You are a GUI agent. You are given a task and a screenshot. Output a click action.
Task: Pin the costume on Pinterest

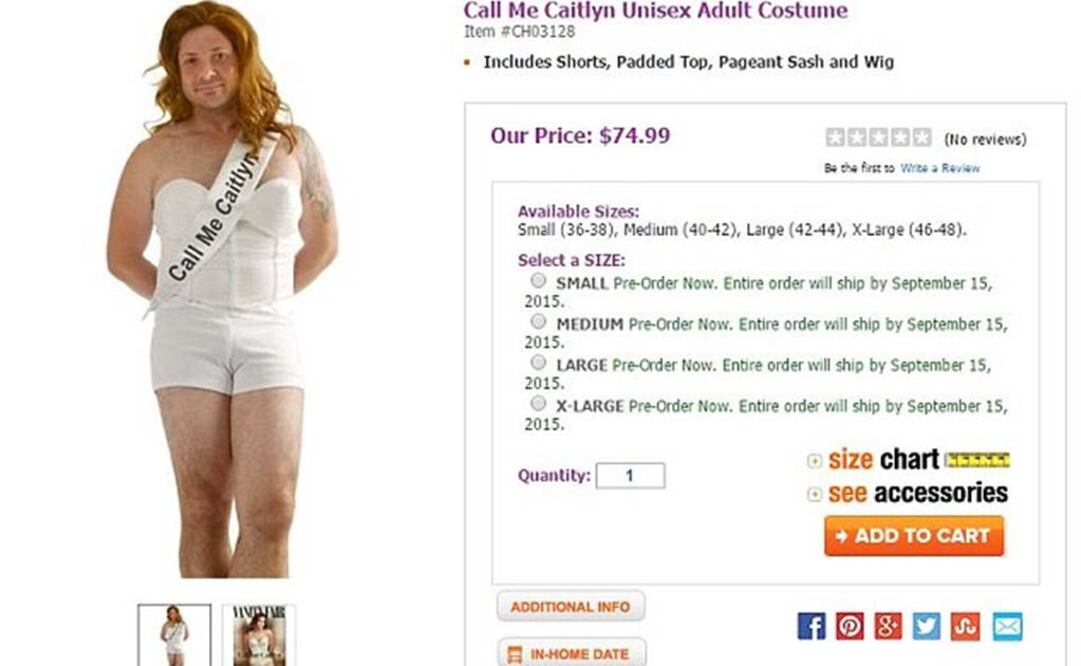pyautogui.click(x=849, y=626)
